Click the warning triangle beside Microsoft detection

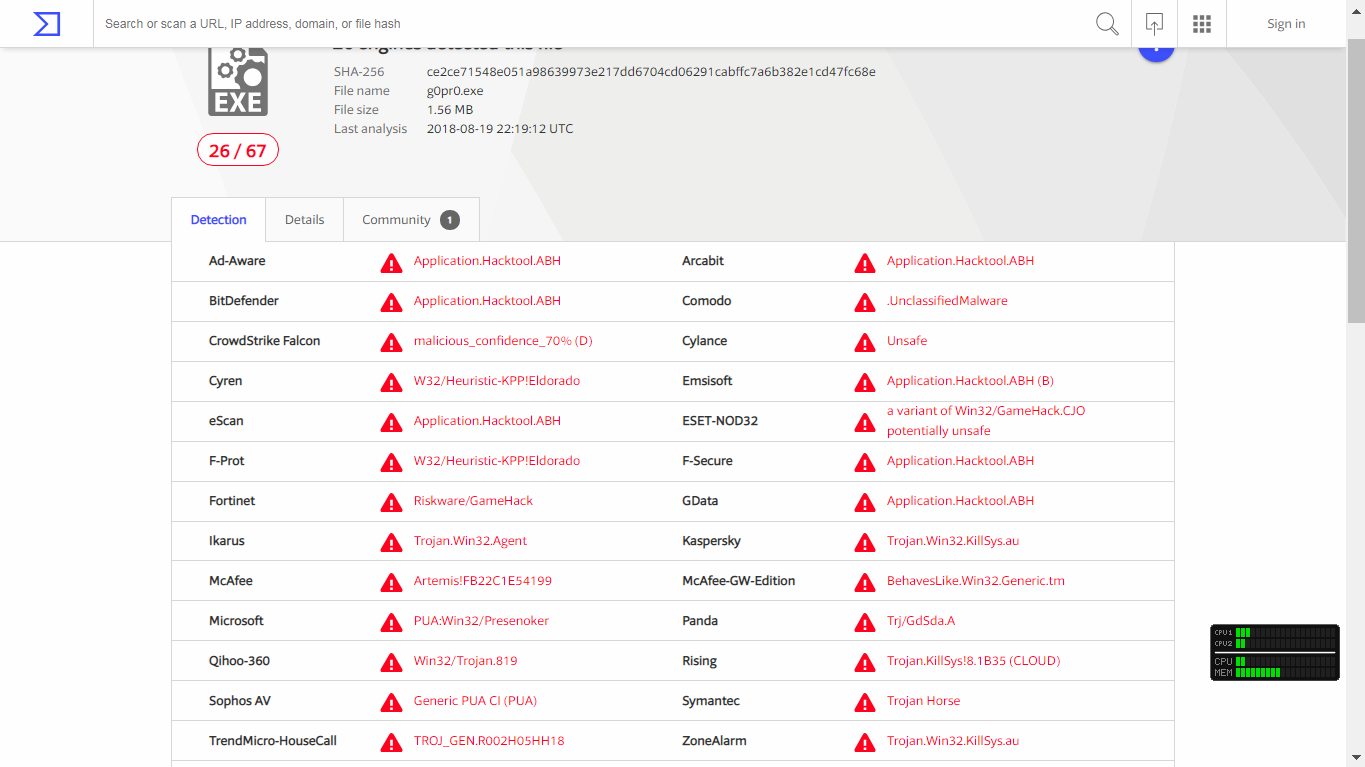tap(391, 622)
